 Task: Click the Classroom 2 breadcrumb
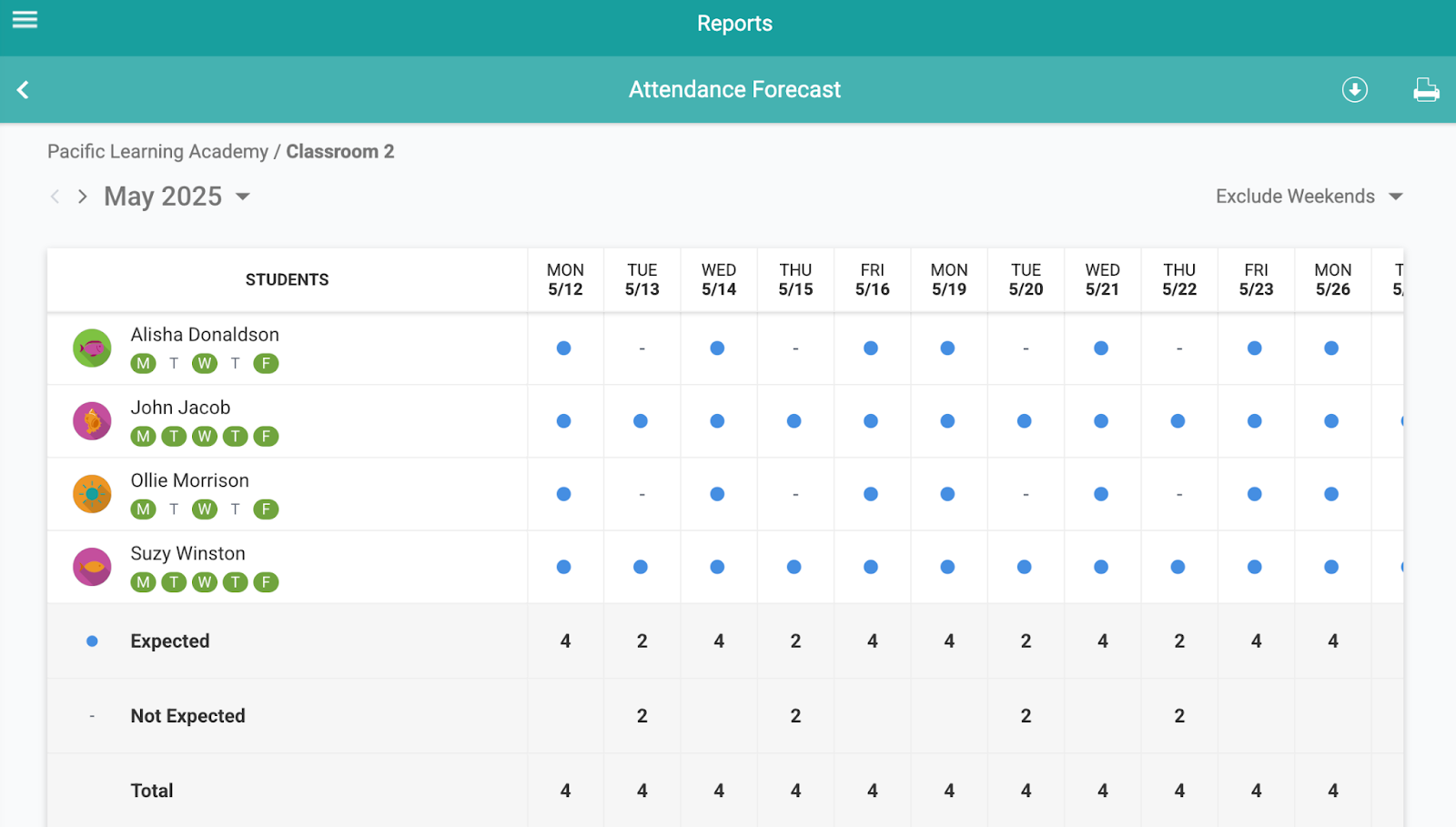[339, 152]
